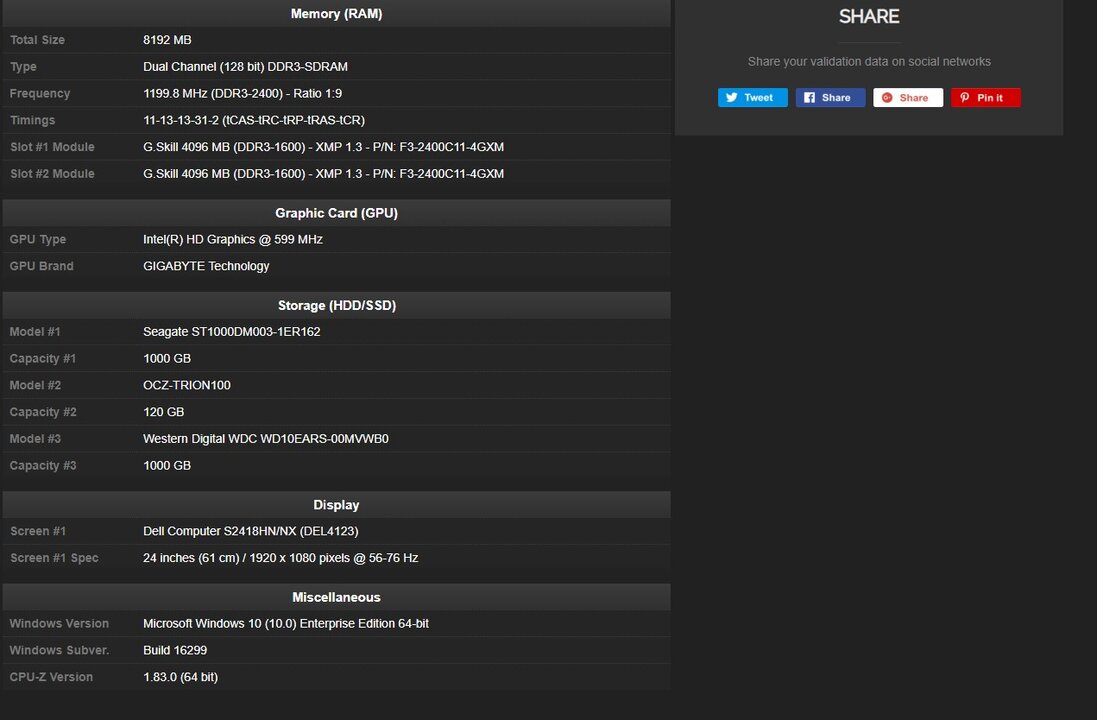Click the Twitter bird icon

[x=732, y=97]
